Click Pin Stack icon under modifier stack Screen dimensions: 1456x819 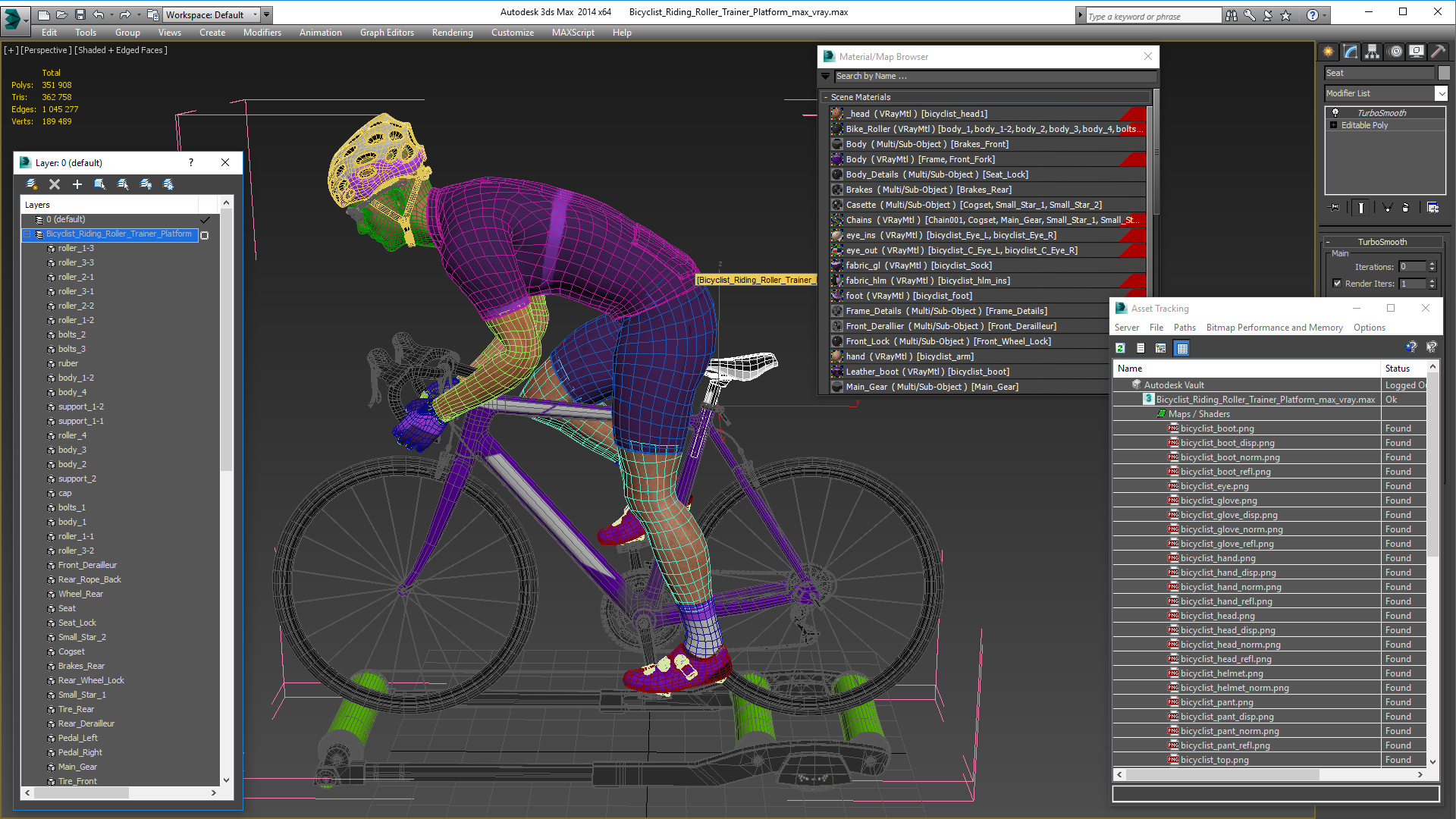pos(1335,207)
